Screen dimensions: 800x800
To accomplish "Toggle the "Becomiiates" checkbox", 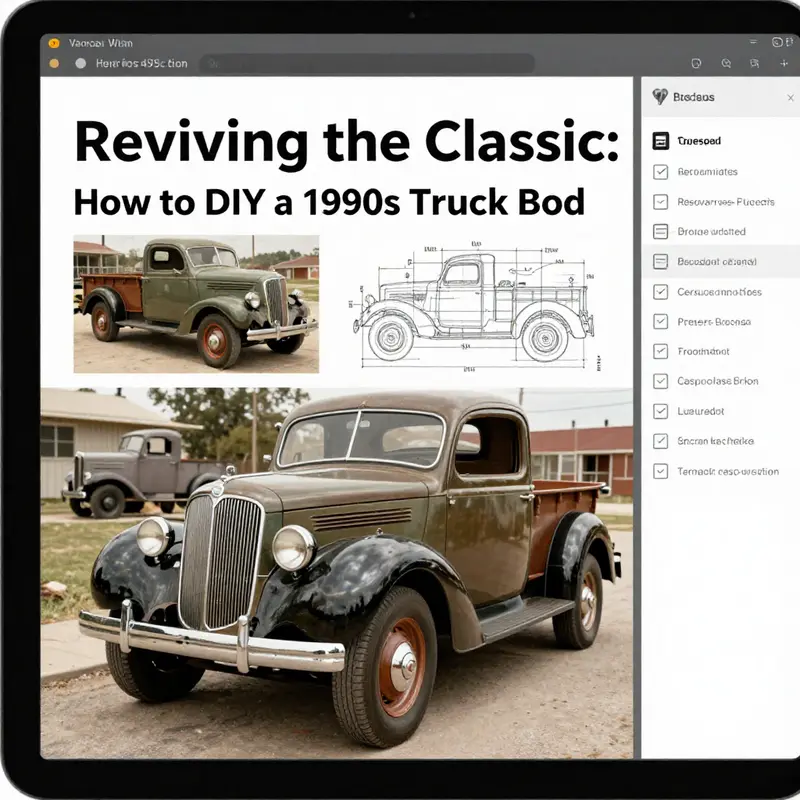I will click(660, 171).
